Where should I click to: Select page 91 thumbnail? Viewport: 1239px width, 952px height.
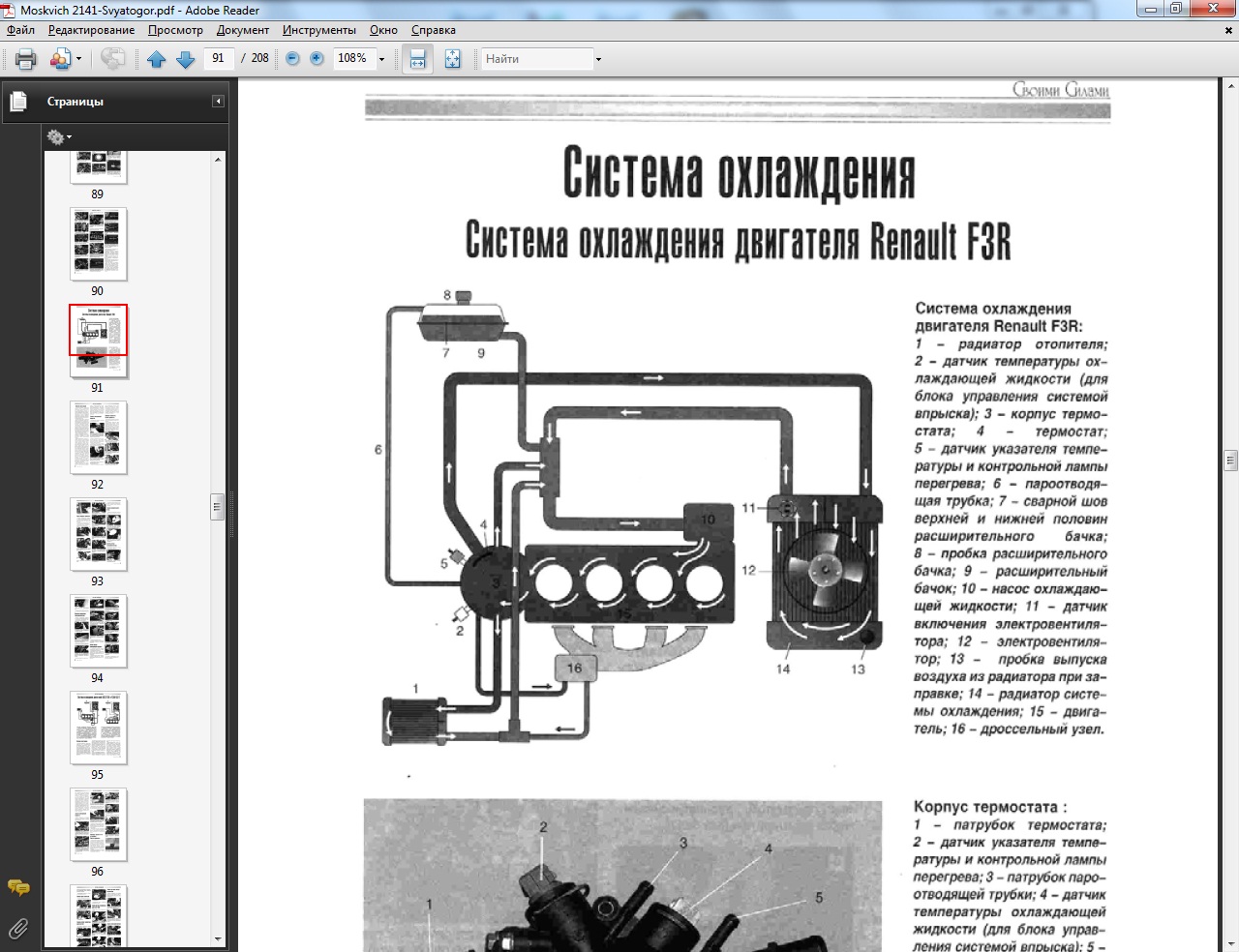pos(98,341)
